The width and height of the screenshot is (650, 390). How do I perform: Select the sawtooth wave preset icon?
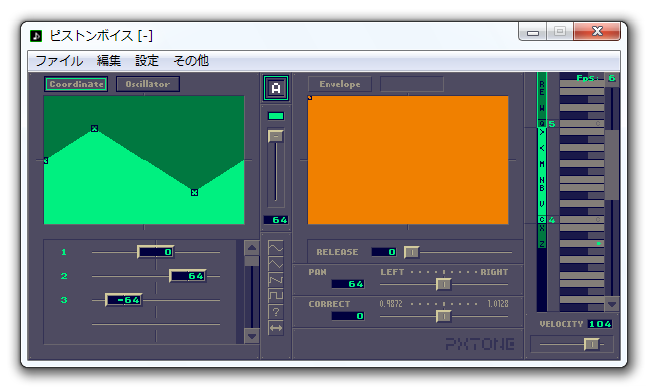(x=276, y=280)
